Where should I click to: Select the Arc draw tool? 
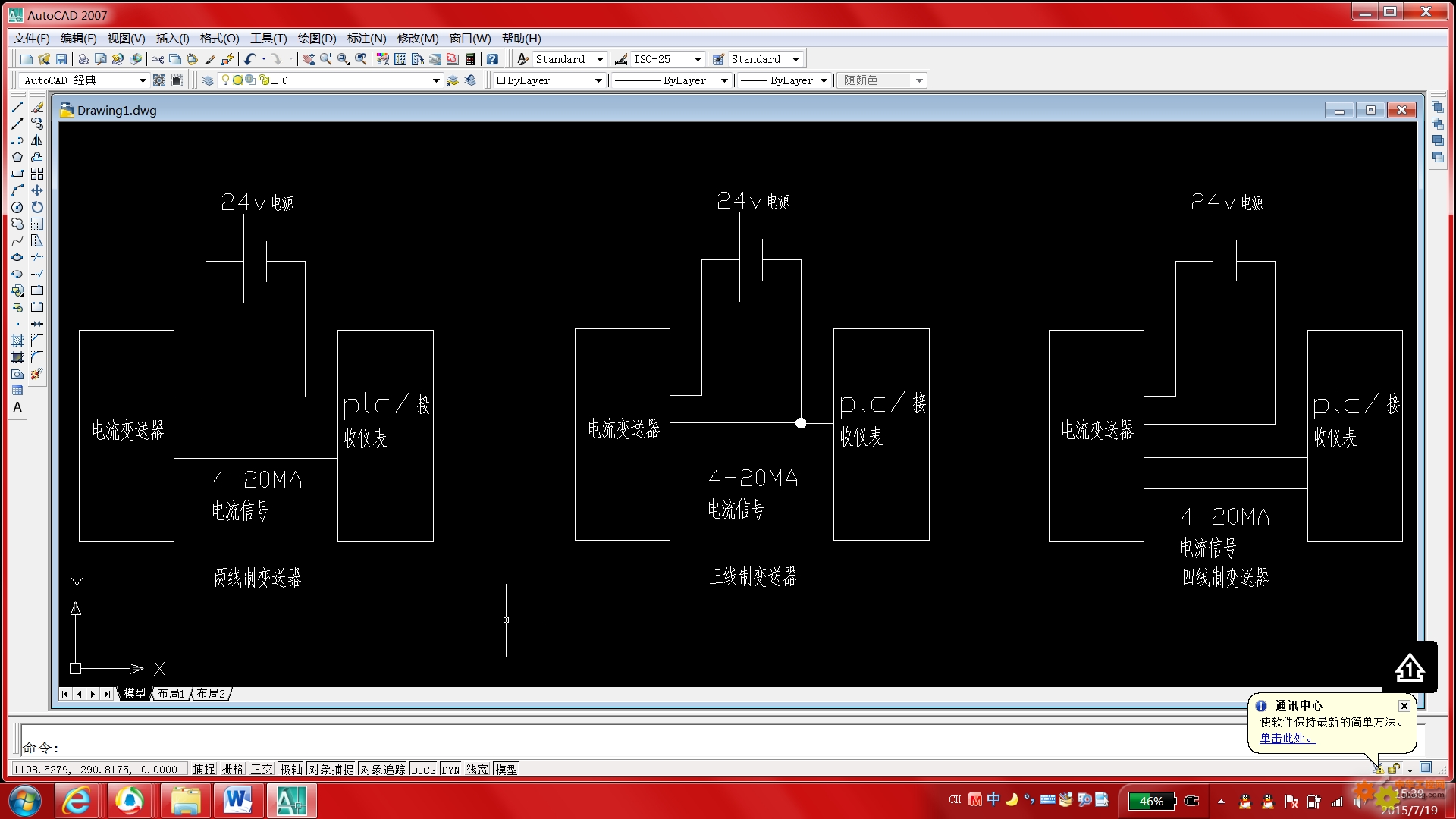click(17, 190)
